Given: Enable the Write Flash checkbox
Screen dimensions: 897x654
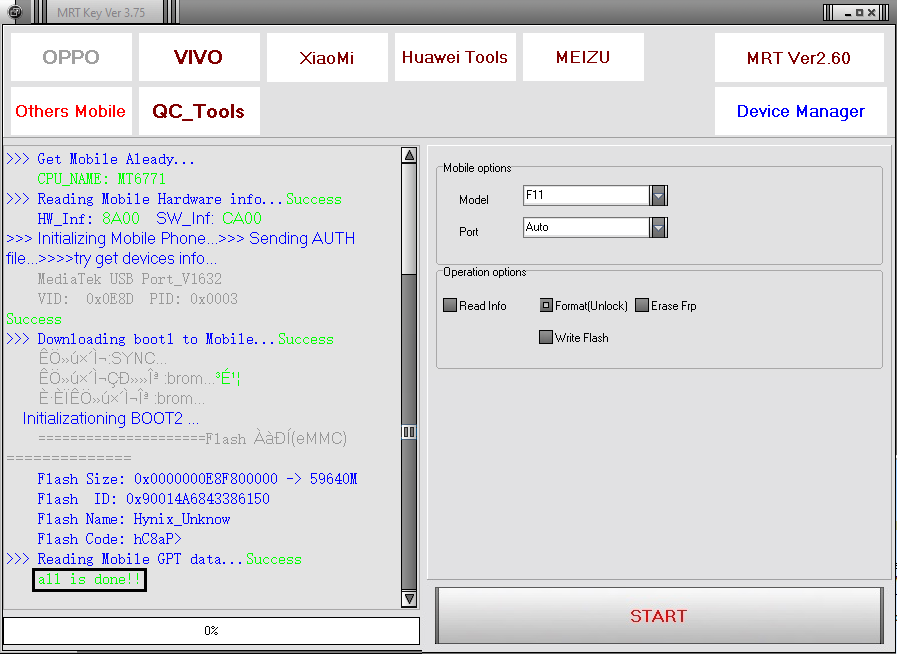Looking at the screenshot, I should (546, 337).
